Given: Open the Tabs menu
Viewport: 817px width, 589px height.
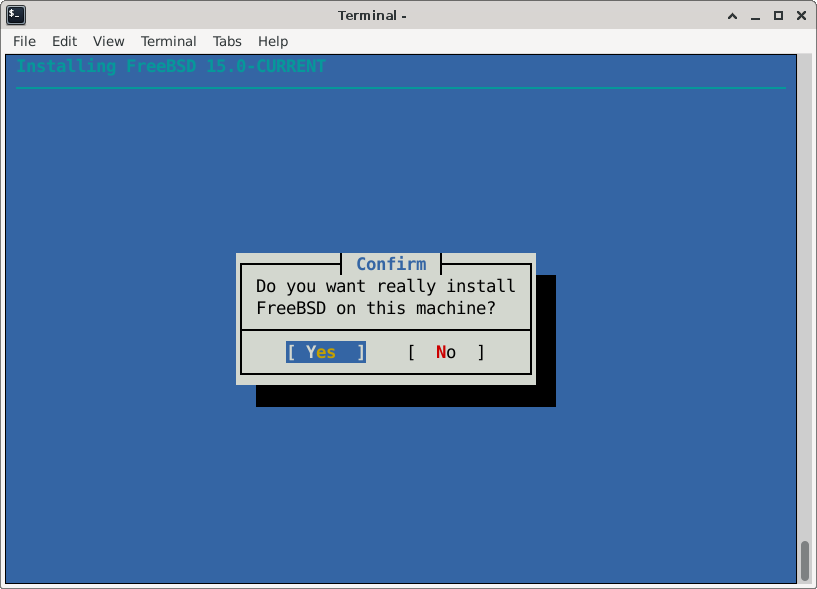Looking at the screenshot, I should 227,41.
